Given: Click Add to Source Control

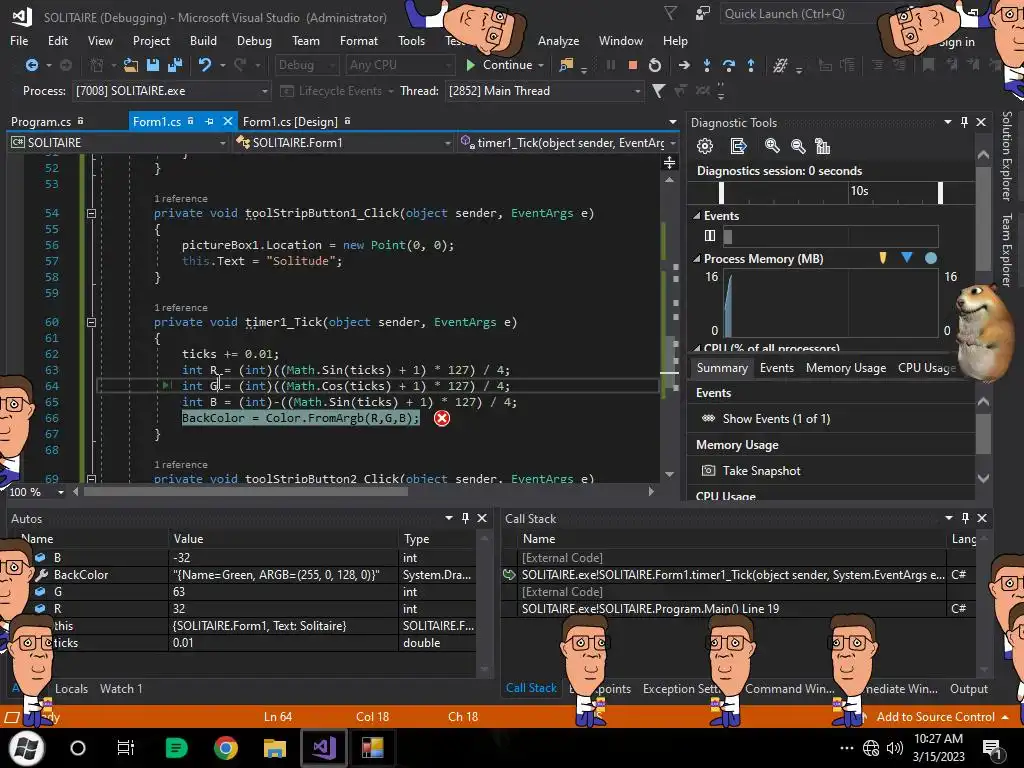Looking at the screenshot, I should coord(935,716).
